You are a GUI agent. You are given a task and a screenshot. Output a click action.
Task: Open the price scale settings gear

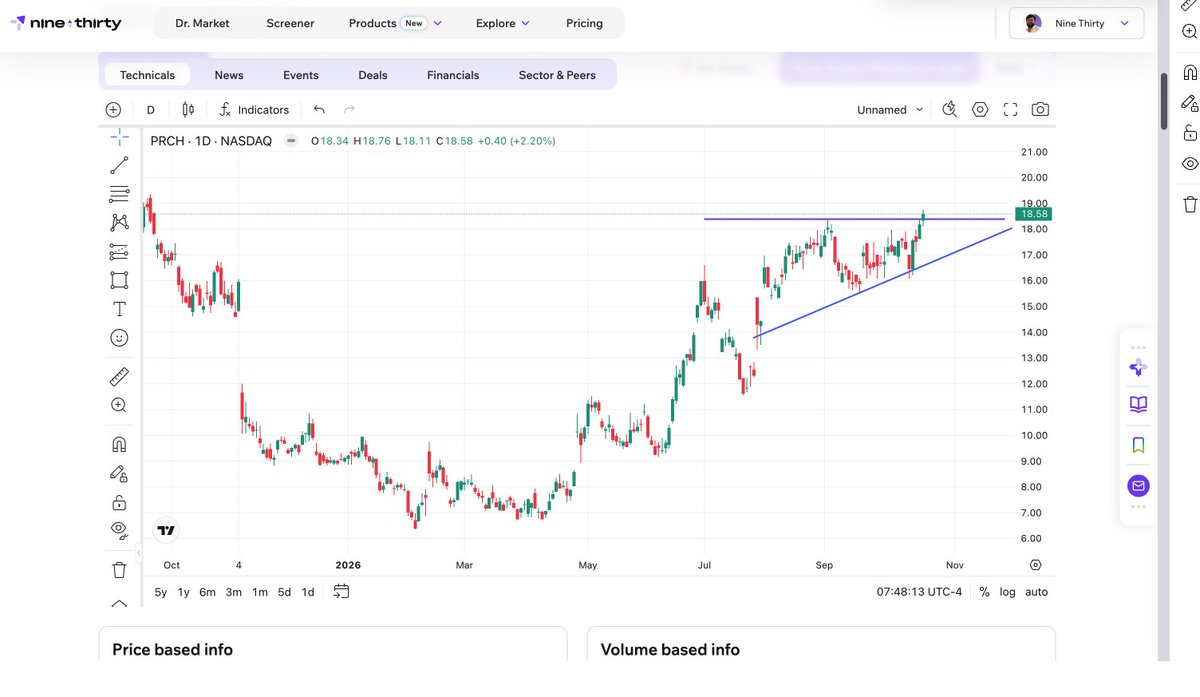pyautogui.click(x=1035, y=565)
